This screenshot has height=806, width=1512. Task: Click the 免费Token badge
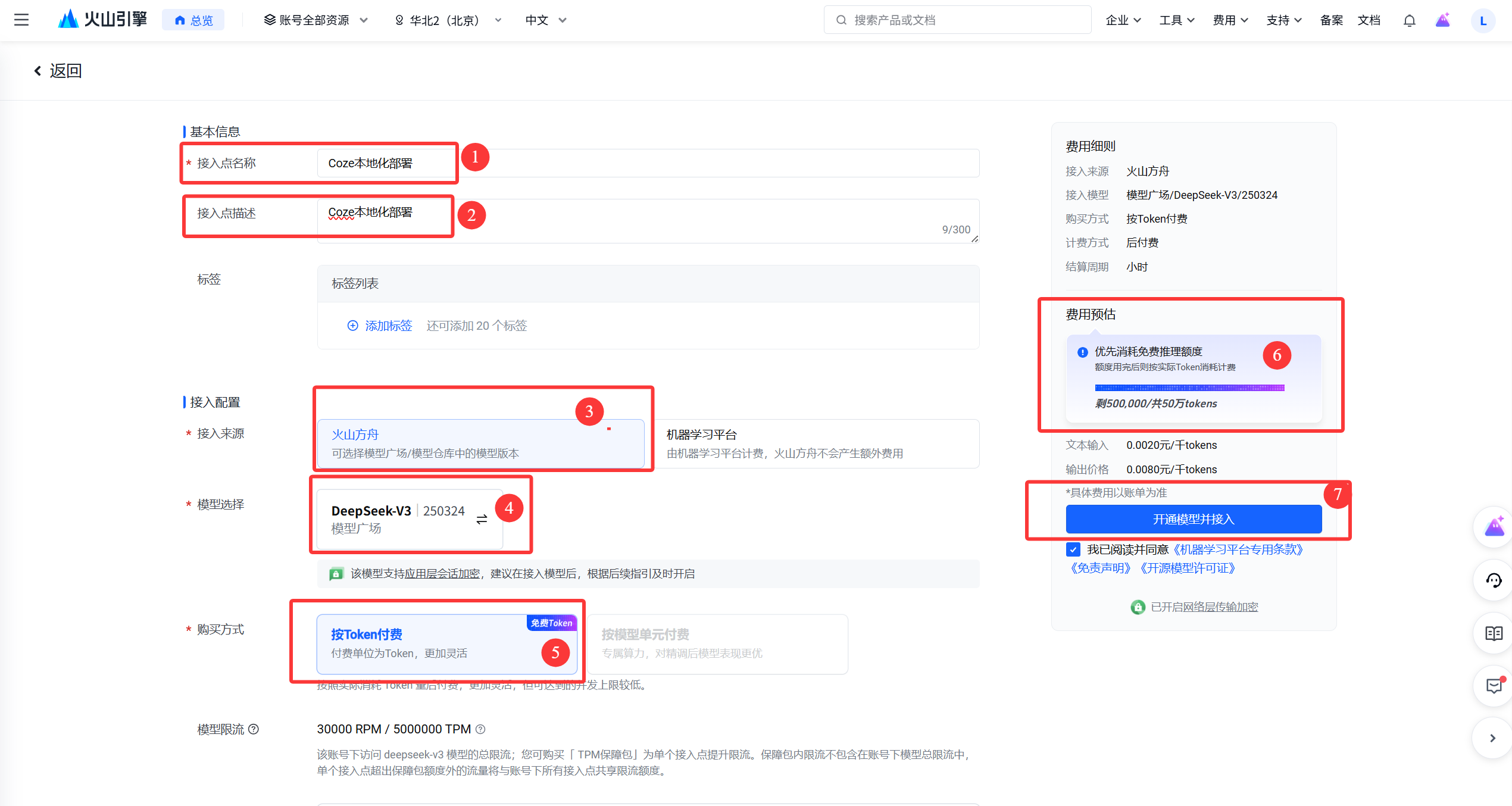coord(551,623)
